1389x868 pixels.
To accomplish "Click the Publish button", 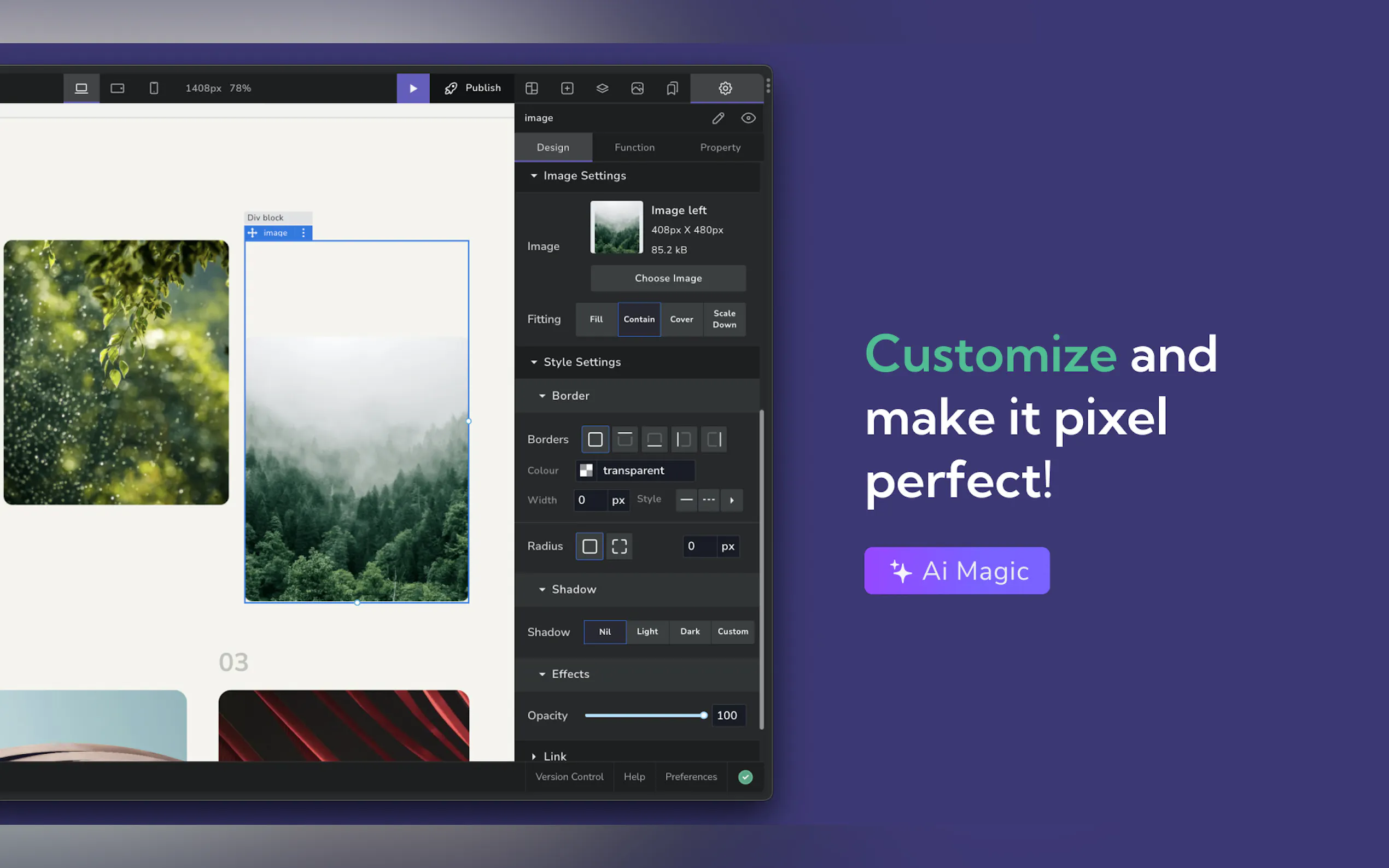I will coord(472,89).
